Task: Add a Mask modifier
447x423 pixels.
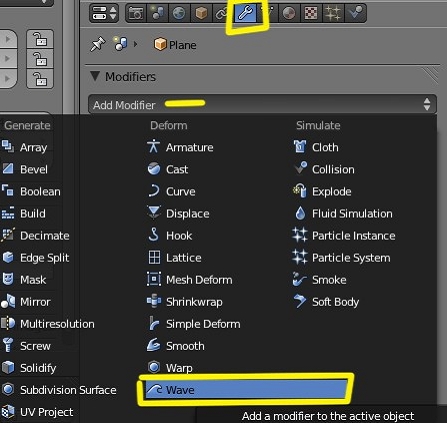Action: tap(24, 280)
